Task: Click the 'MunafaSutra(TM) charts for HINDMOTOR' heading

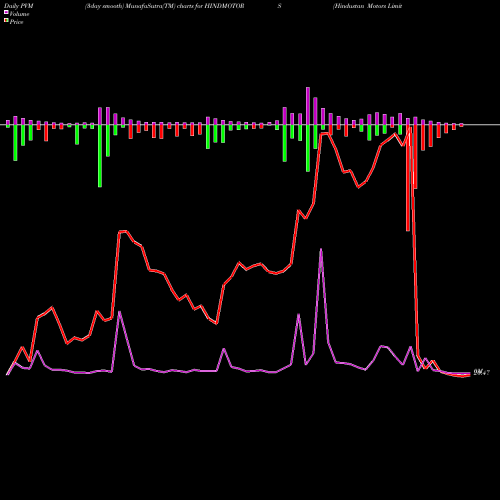Action: 185,6
